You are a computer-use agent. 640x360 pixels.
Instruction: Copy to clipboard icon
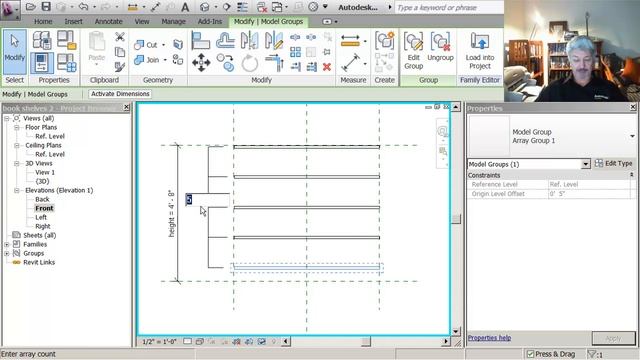[x=120, y=52]
